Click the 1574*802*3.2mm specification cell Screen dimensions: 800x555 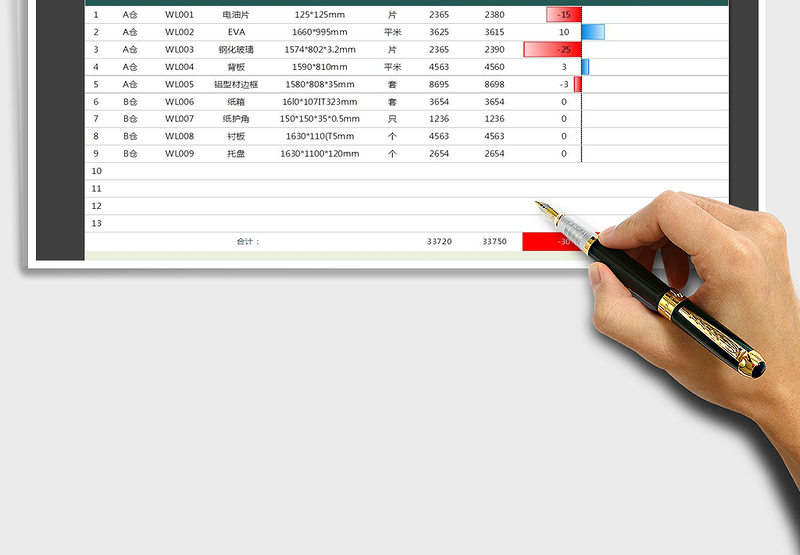pyautogui.click(x=319, y=49)
